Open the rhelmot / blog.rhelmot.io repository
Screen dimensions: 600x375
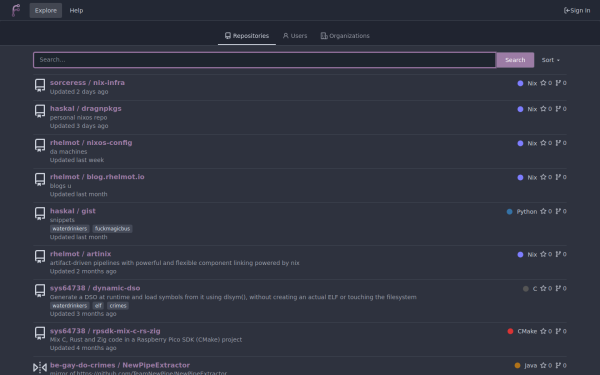[x=97, y=177]
